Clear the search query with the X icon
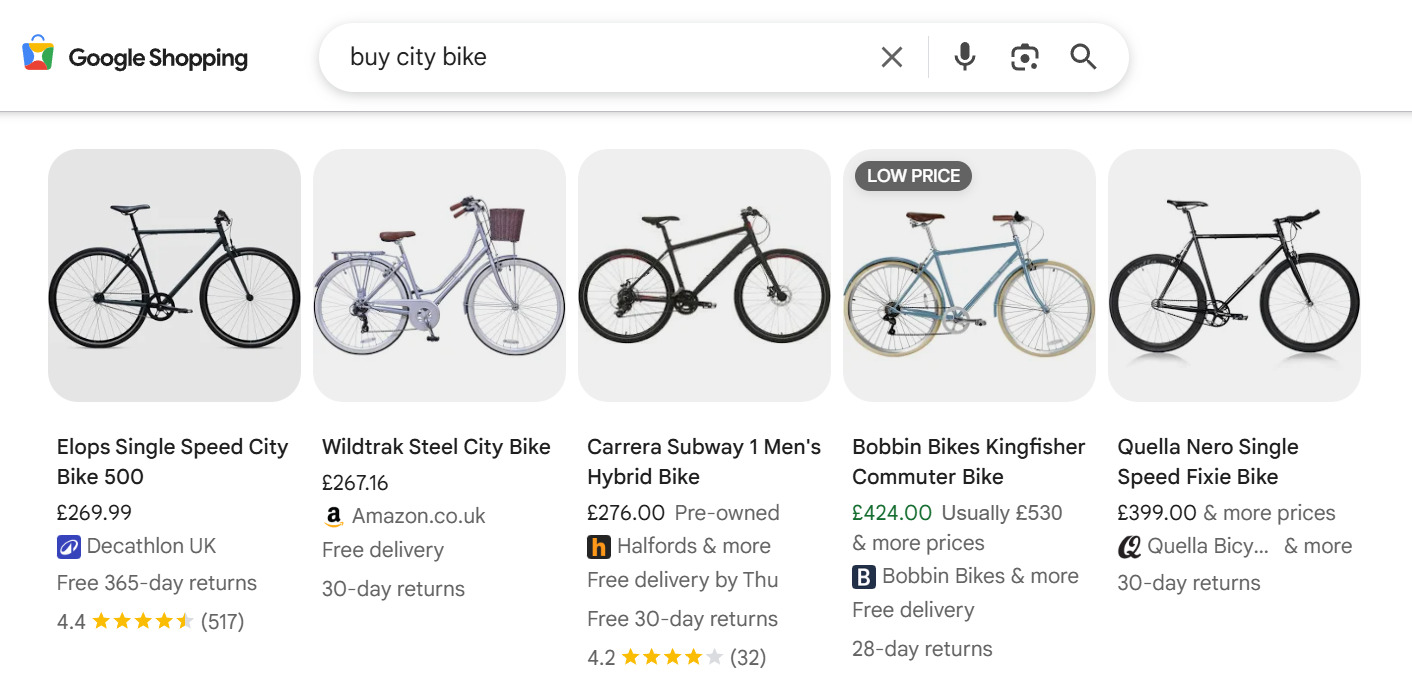Viewport: 1412px width, 689px height. coord(891,57)
